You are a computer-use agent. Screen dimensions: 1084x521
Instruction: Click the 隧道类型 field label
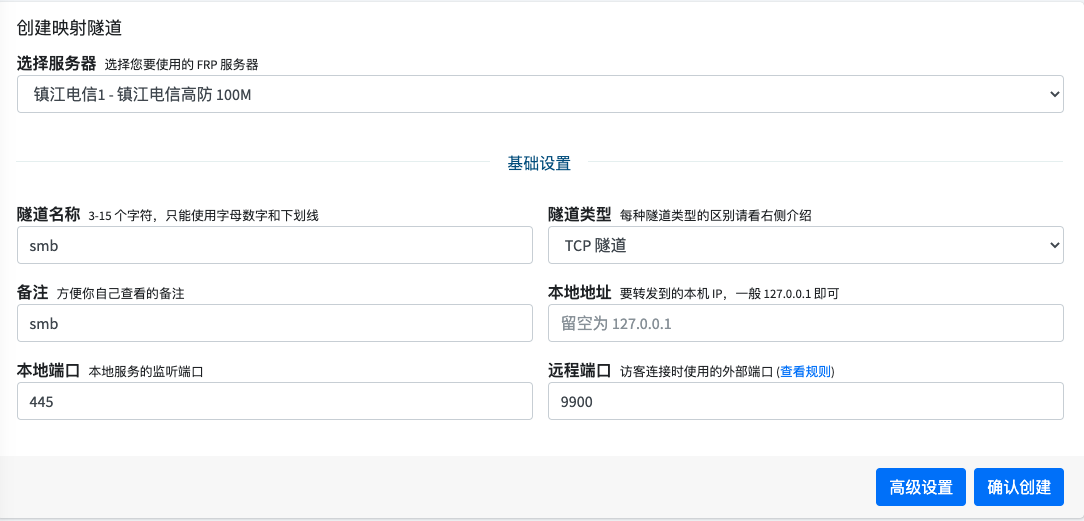[x=579, y=215]
